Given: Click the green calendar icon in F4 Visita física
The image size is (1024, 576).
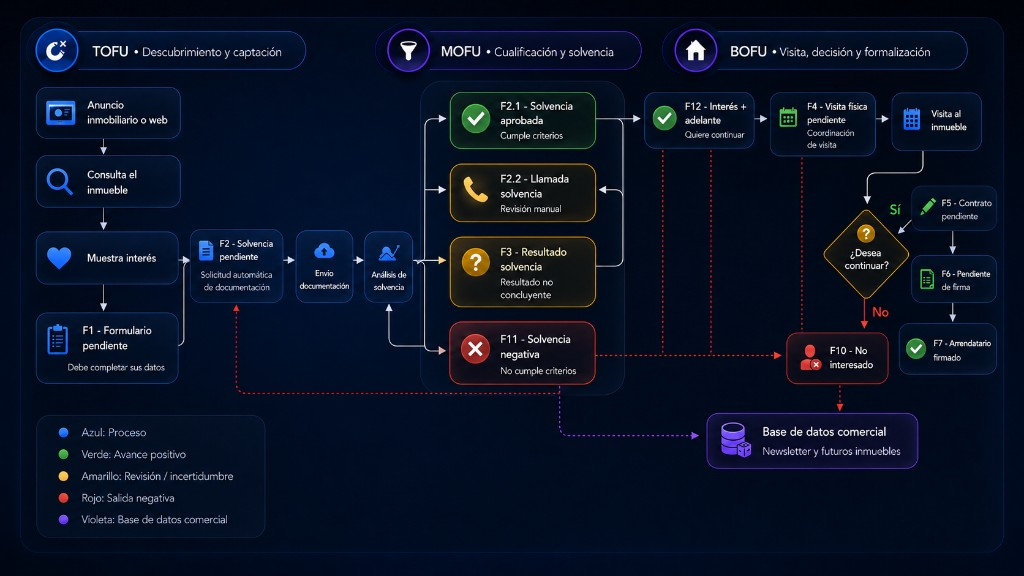Looking at the screenshot, I should (x=788, y=118).
